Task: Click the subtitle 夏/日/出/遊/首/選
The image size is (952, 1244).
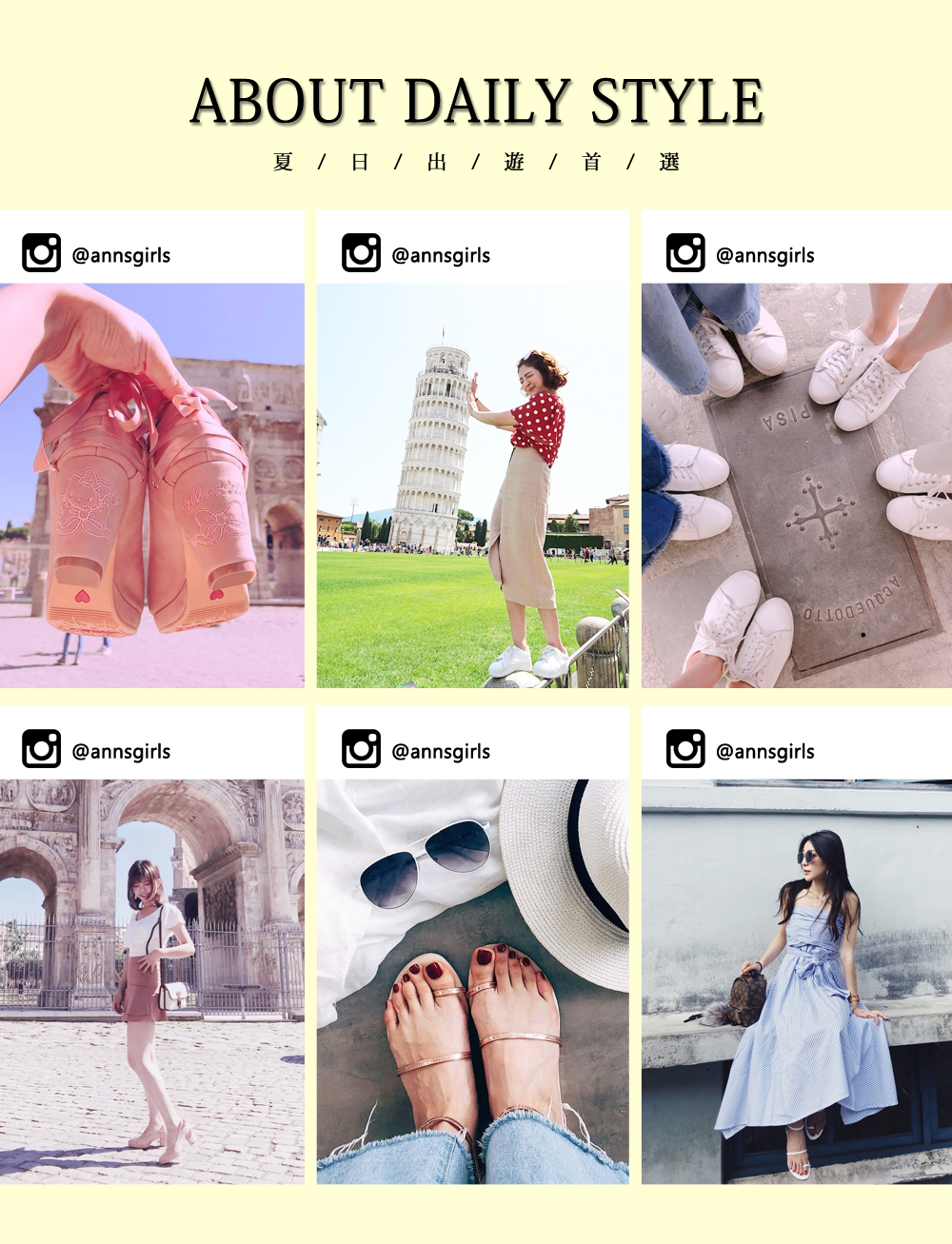Action: coord(476,162)
